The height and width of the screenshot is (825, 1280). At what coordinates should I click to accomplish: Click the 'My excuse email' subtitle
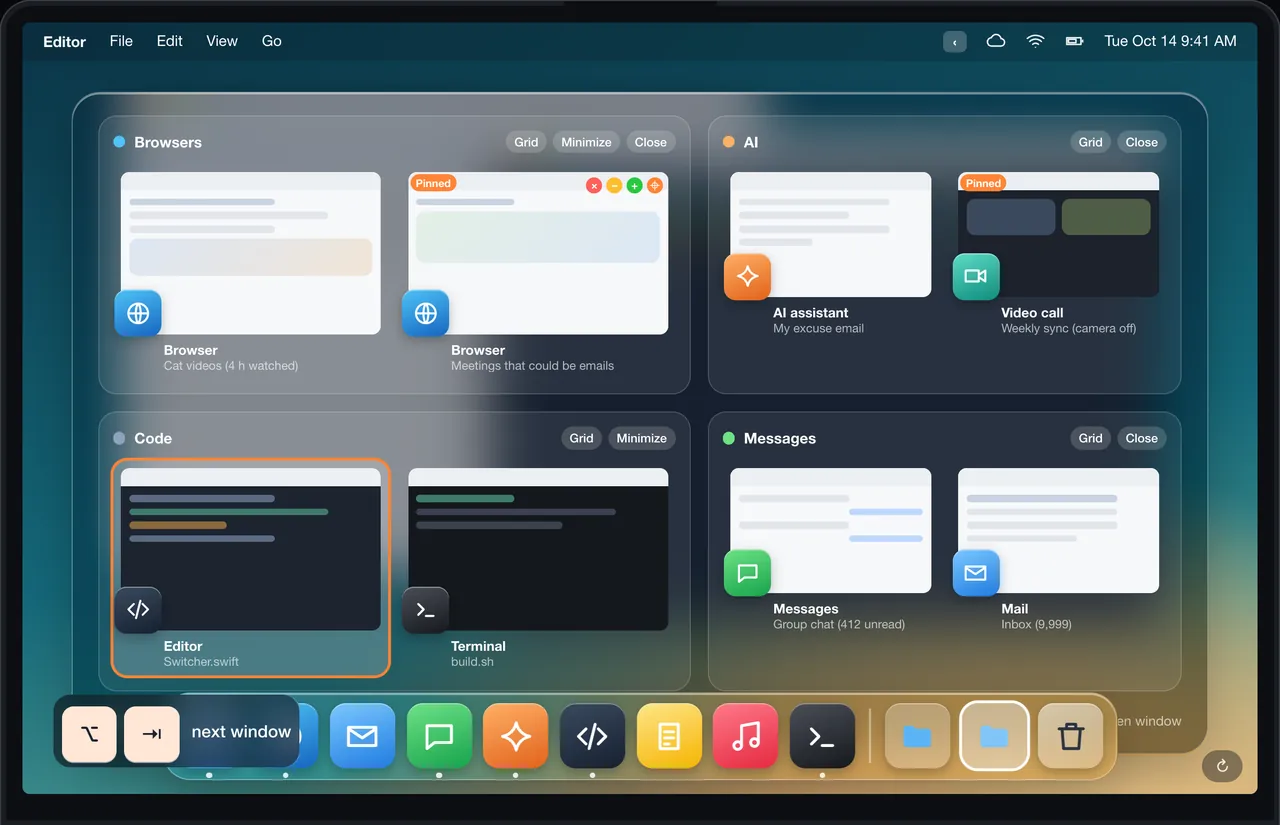[818, 329]
